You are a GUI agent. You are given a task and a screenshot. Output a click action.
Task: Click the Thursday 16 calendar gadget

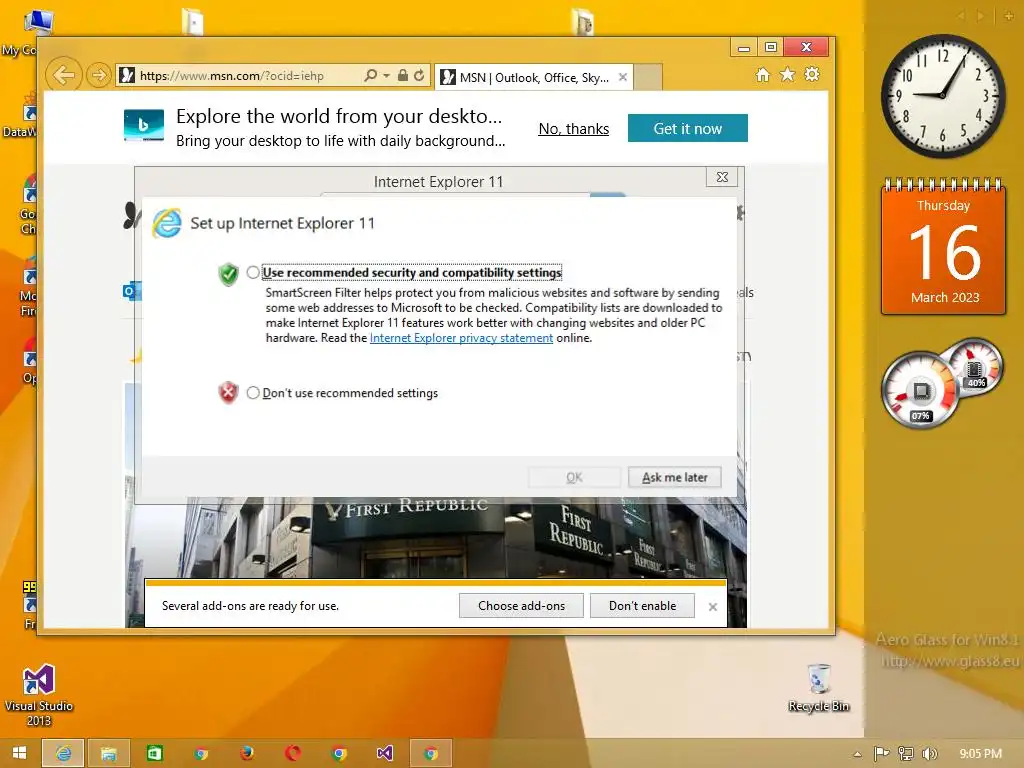coord(944,246)
